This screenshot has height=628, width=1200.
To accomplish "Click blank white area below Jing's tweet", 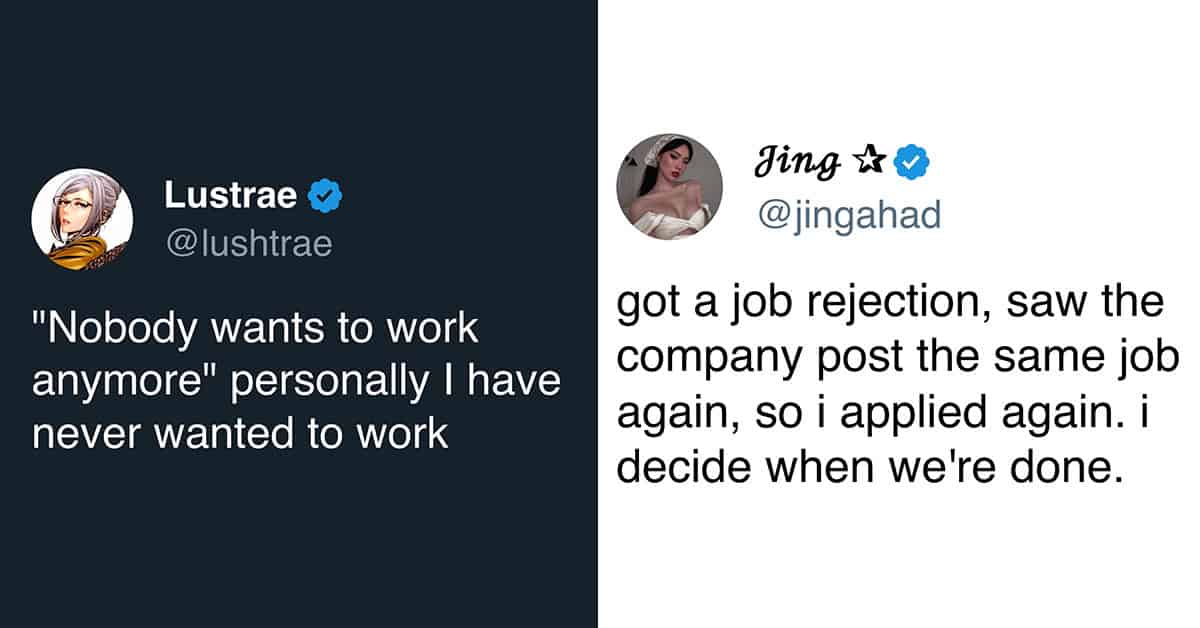I will tap(898, 560).
